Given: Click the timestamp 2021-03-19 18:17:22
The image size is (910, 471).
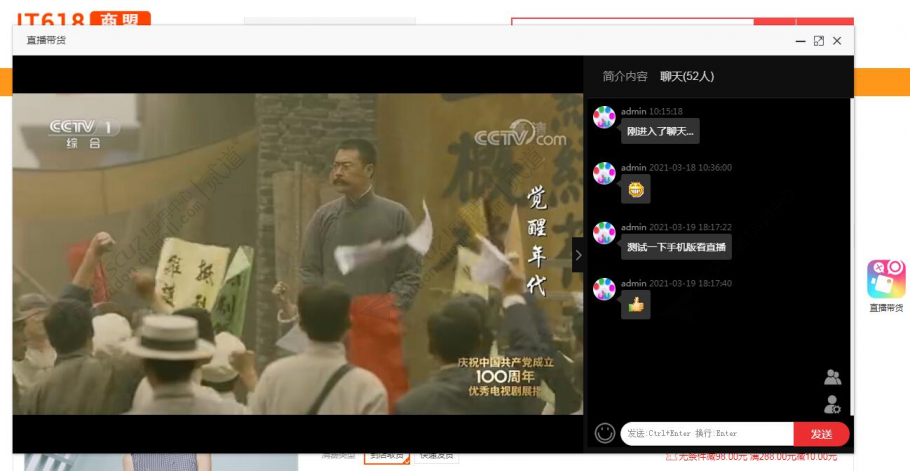Looking at the screenshot, I should (691, 227).
